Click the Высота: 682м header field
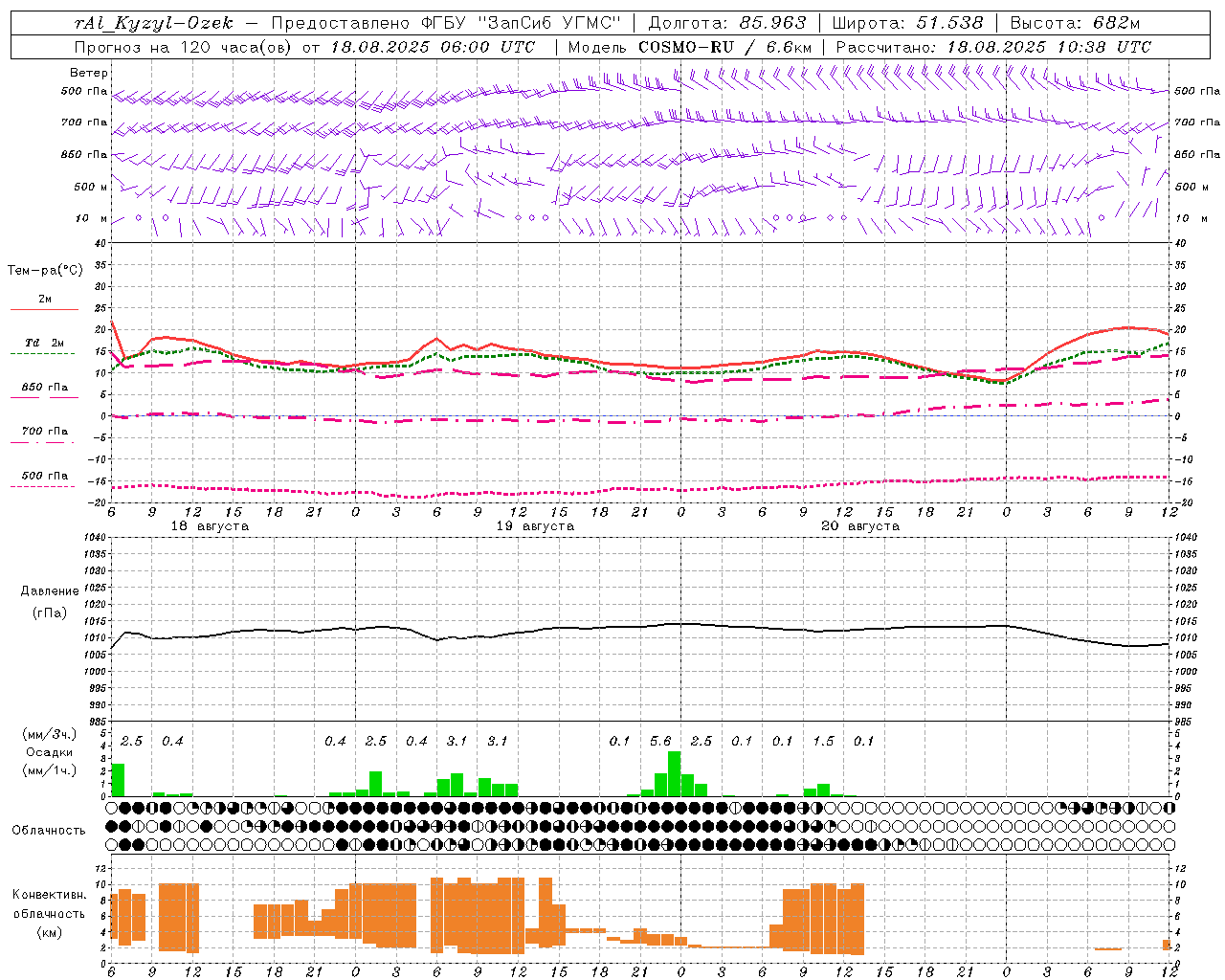The height and width of the screenshot is (980, 1225). (1075, 23)
